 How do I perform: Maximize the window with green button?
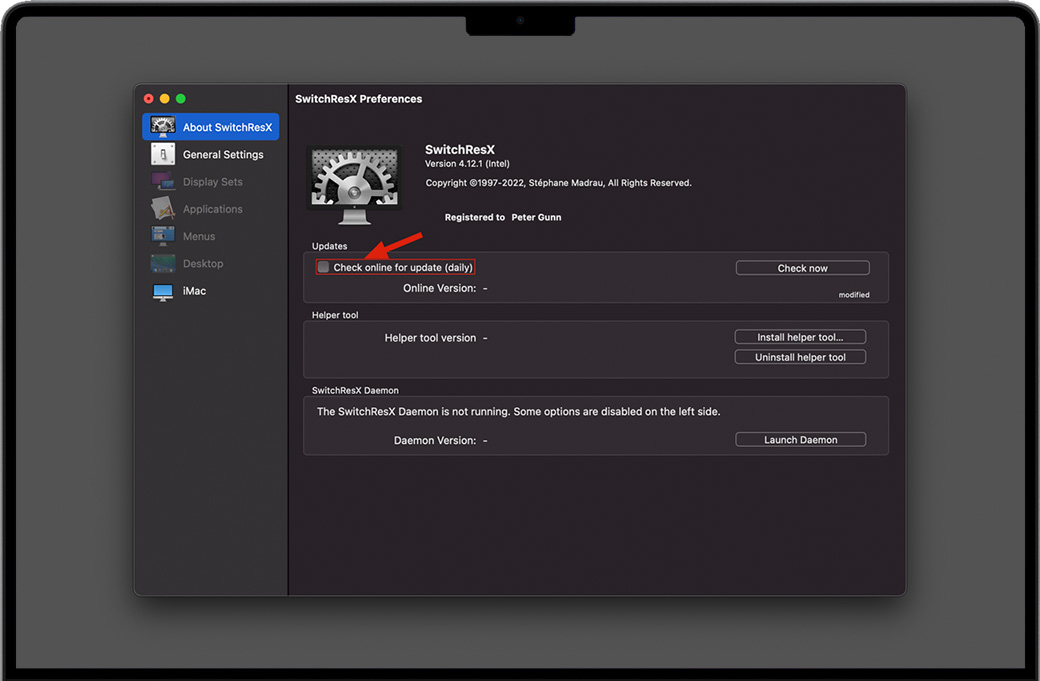[x=180, y=99]
